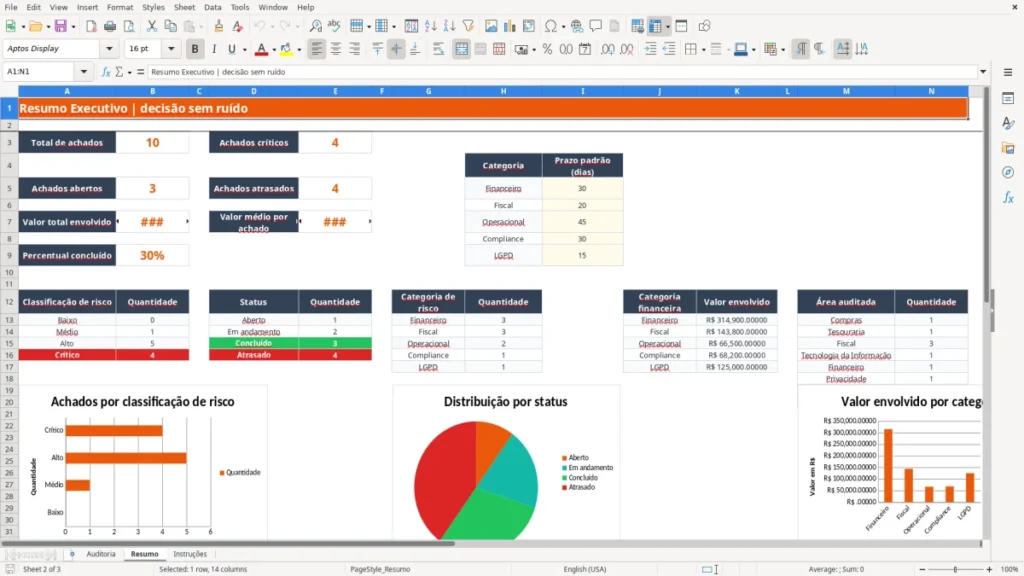Image resolution: width=1024 pixels, height=576 pixels.
Task: Sort ascending with the A-Z icon
Action: click(x=430, y=26)
